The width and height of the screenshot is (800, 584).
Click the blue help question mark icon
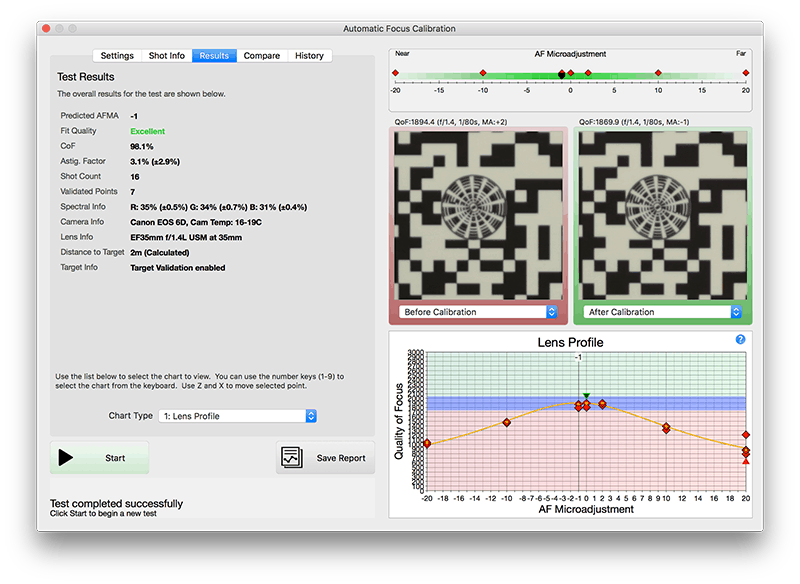(740, 340)
